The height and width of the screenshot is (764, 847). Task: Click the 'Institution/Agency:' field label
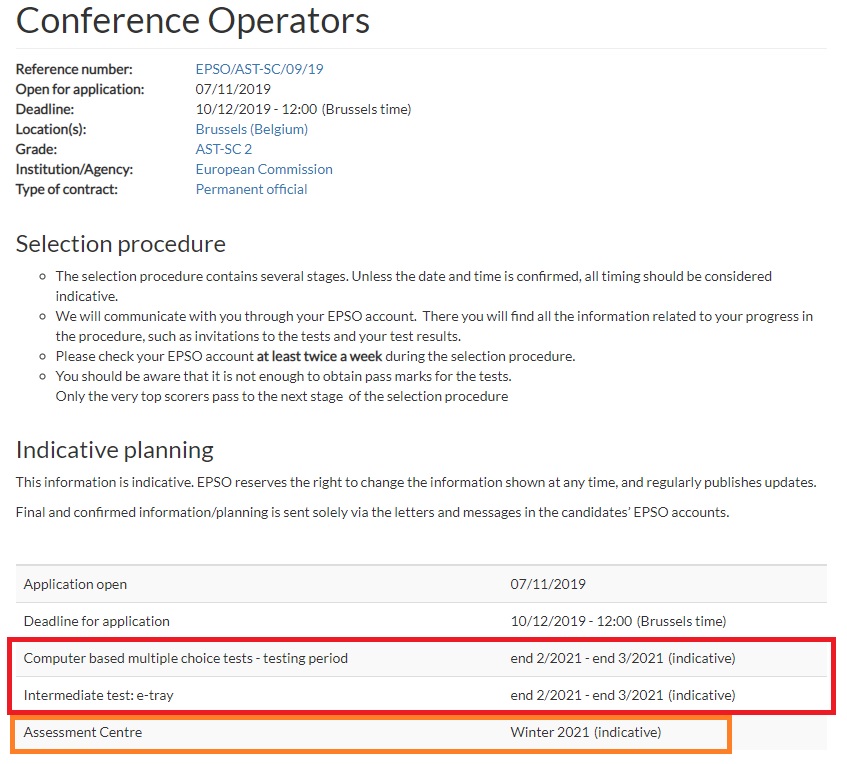tap(74, 169)
